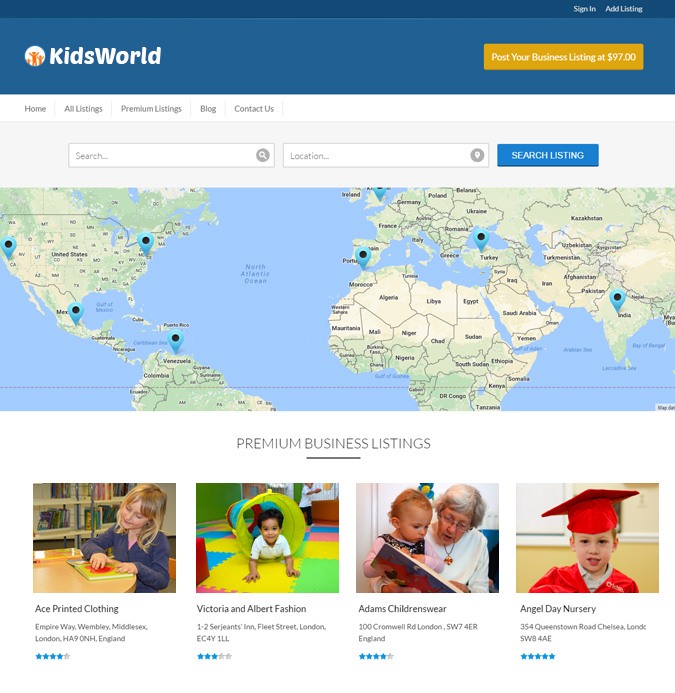Click star rating under Adams Childrenswear

(376, 656)
